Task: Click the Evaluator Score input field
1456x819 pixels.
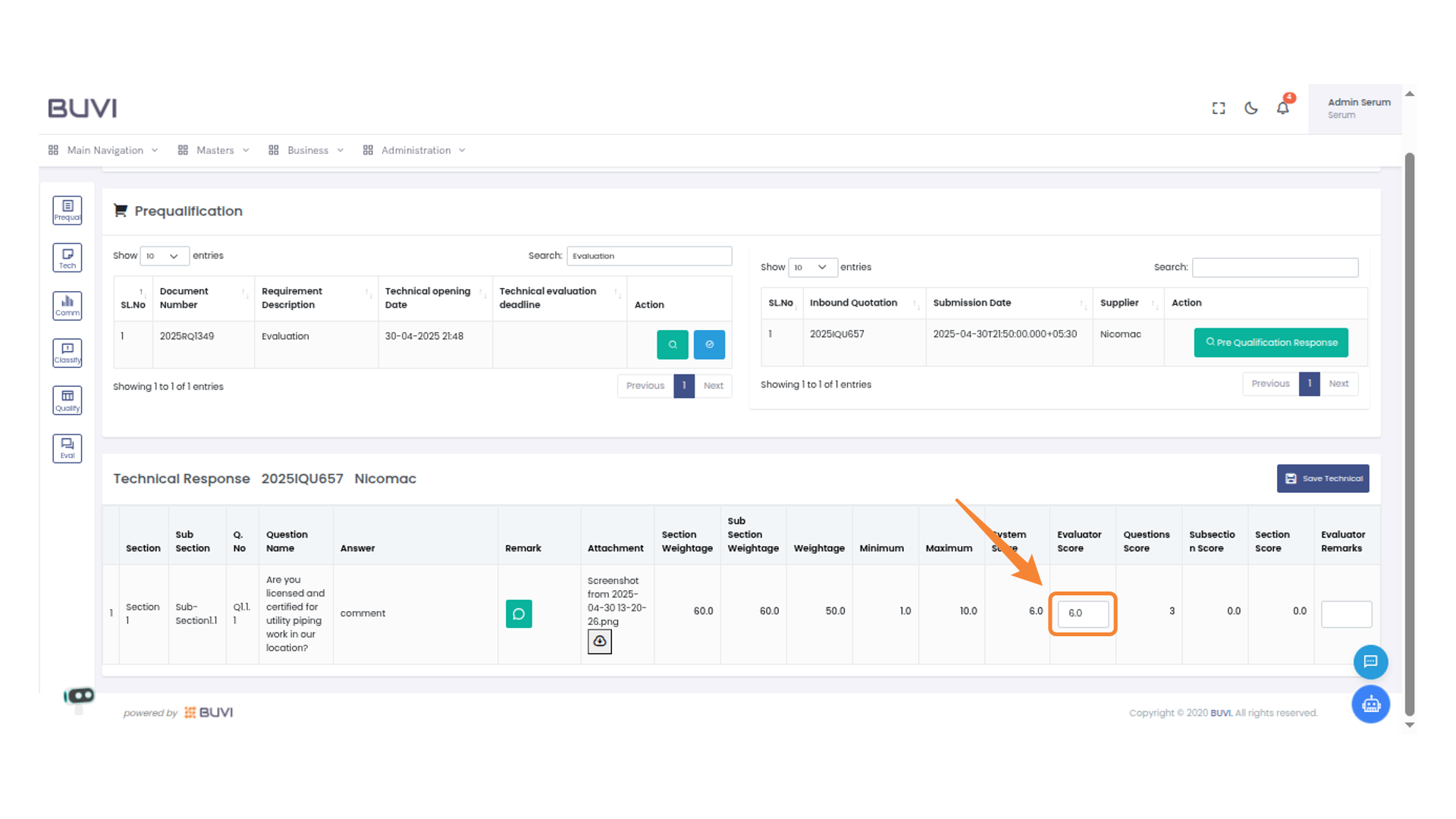Action: click(1082, 613)
